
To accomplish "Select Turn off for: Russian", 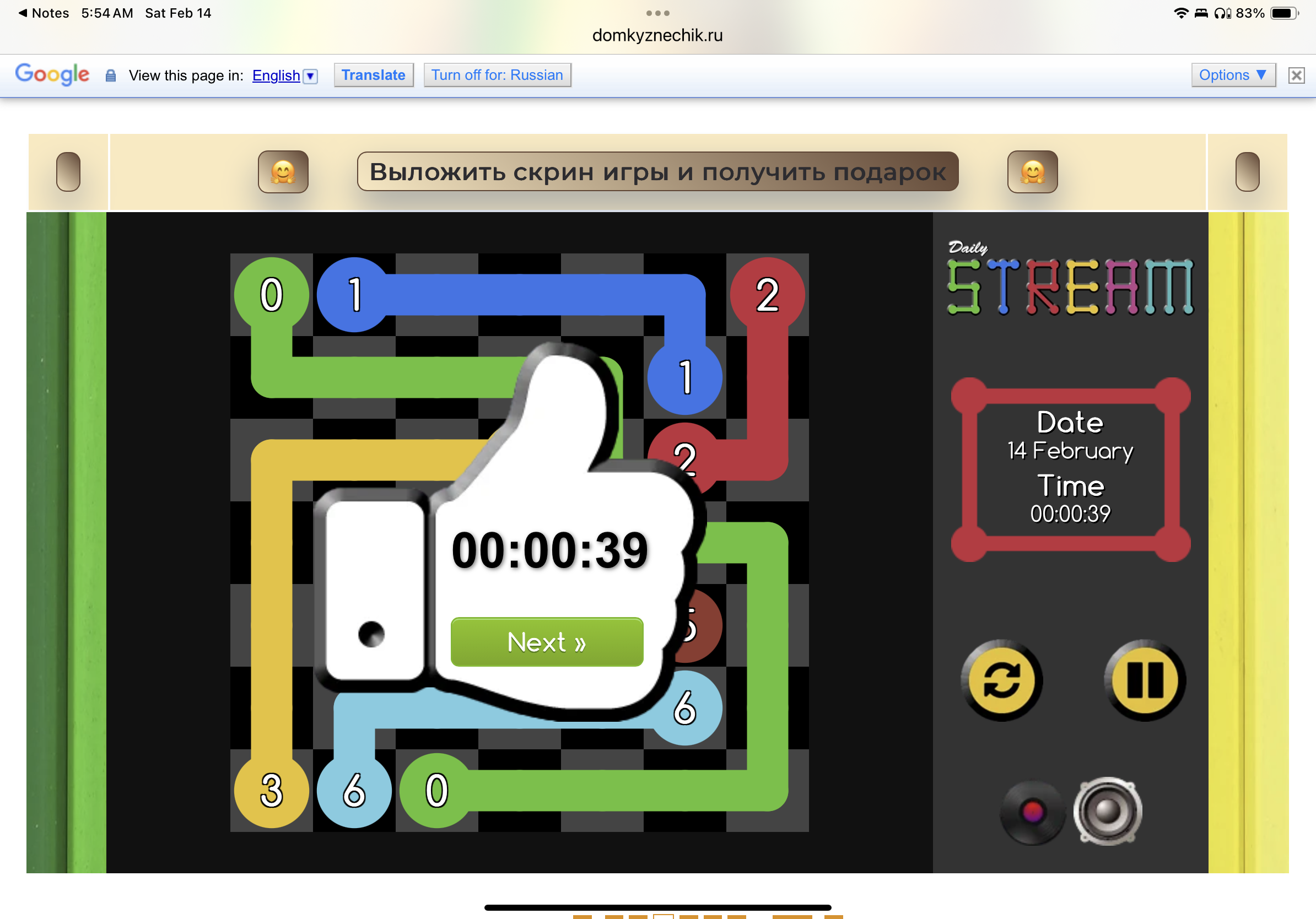I will click(497, 75).
